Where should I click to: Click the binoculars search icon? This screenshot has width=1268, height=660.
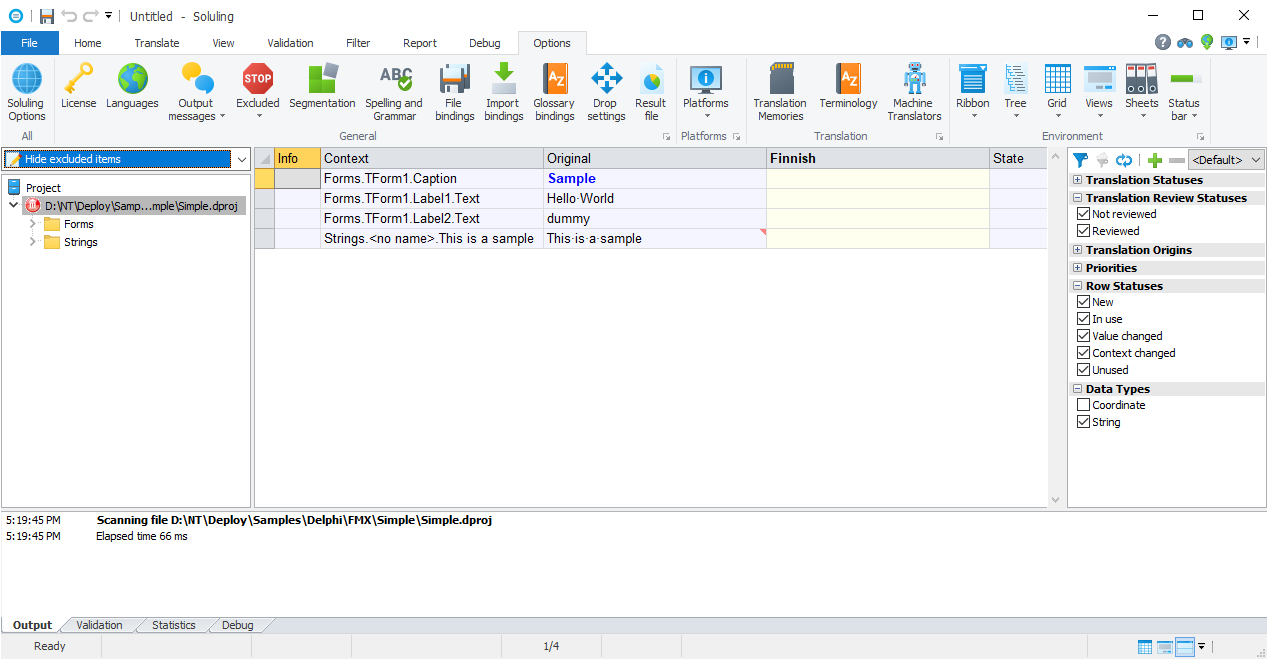pos(1185,42)
